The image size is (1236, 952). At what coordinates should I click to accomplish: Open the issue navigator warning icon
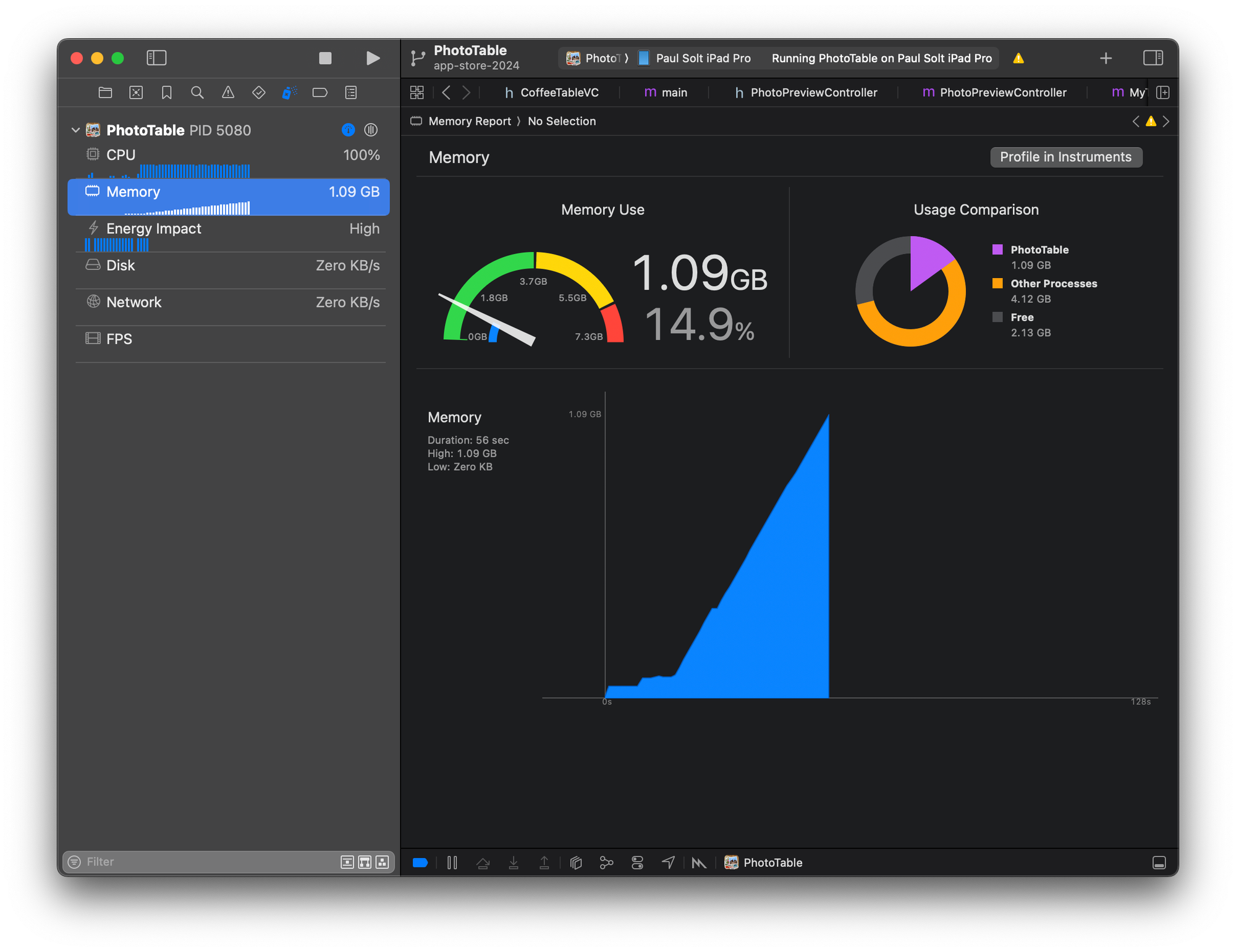(228, 93)
